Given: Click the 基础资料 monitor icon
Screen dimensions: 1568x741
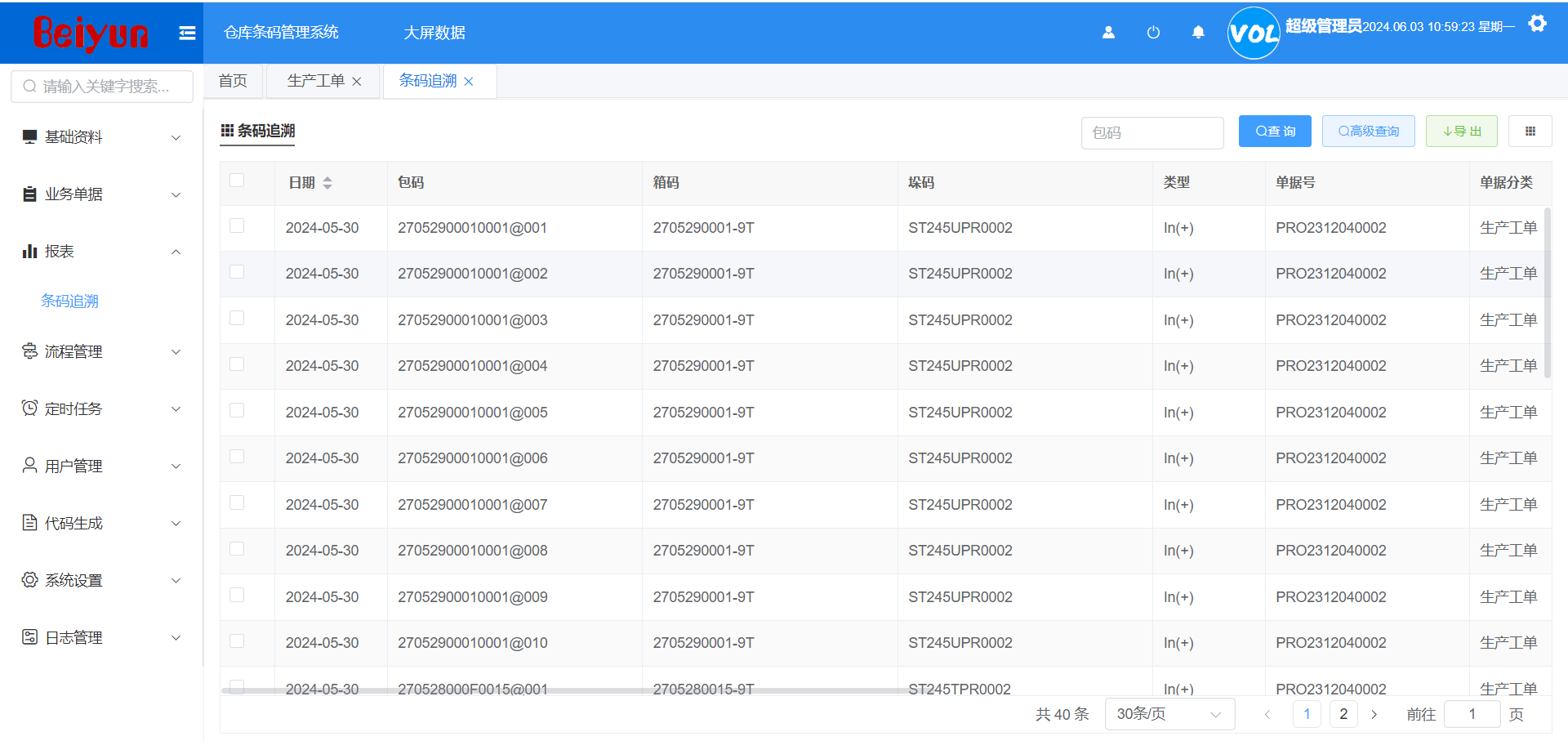Looking at the screenshot, I should (x=29, y=136).
